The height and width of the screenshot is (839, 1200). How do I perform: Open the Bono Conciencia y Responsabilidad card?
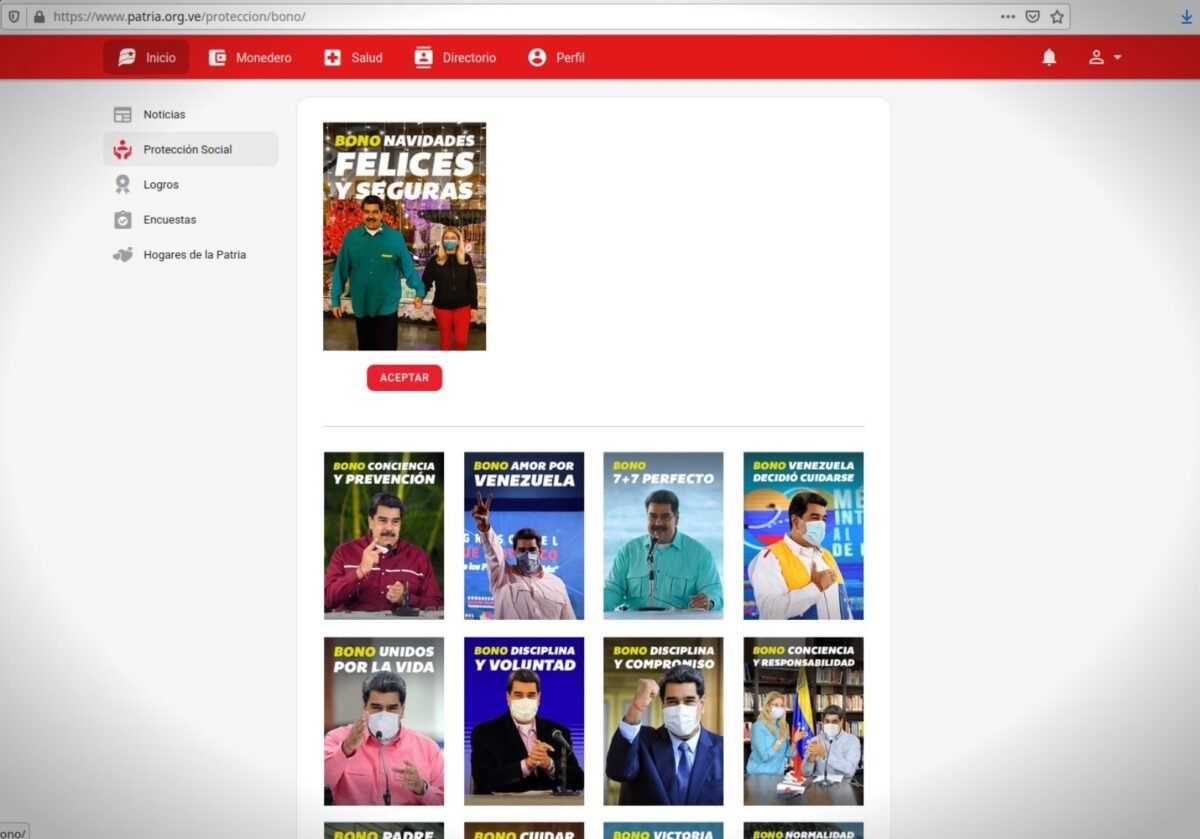click(803, 721)
